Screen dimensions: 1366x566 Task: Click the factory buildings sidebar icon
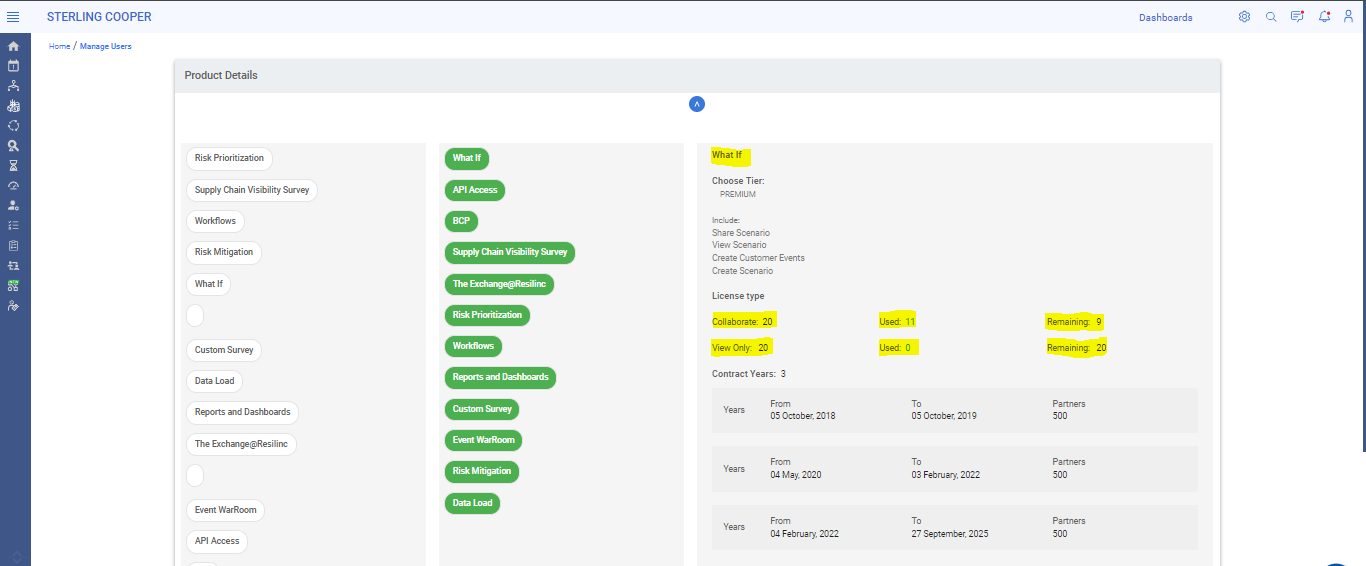[13, 106]
